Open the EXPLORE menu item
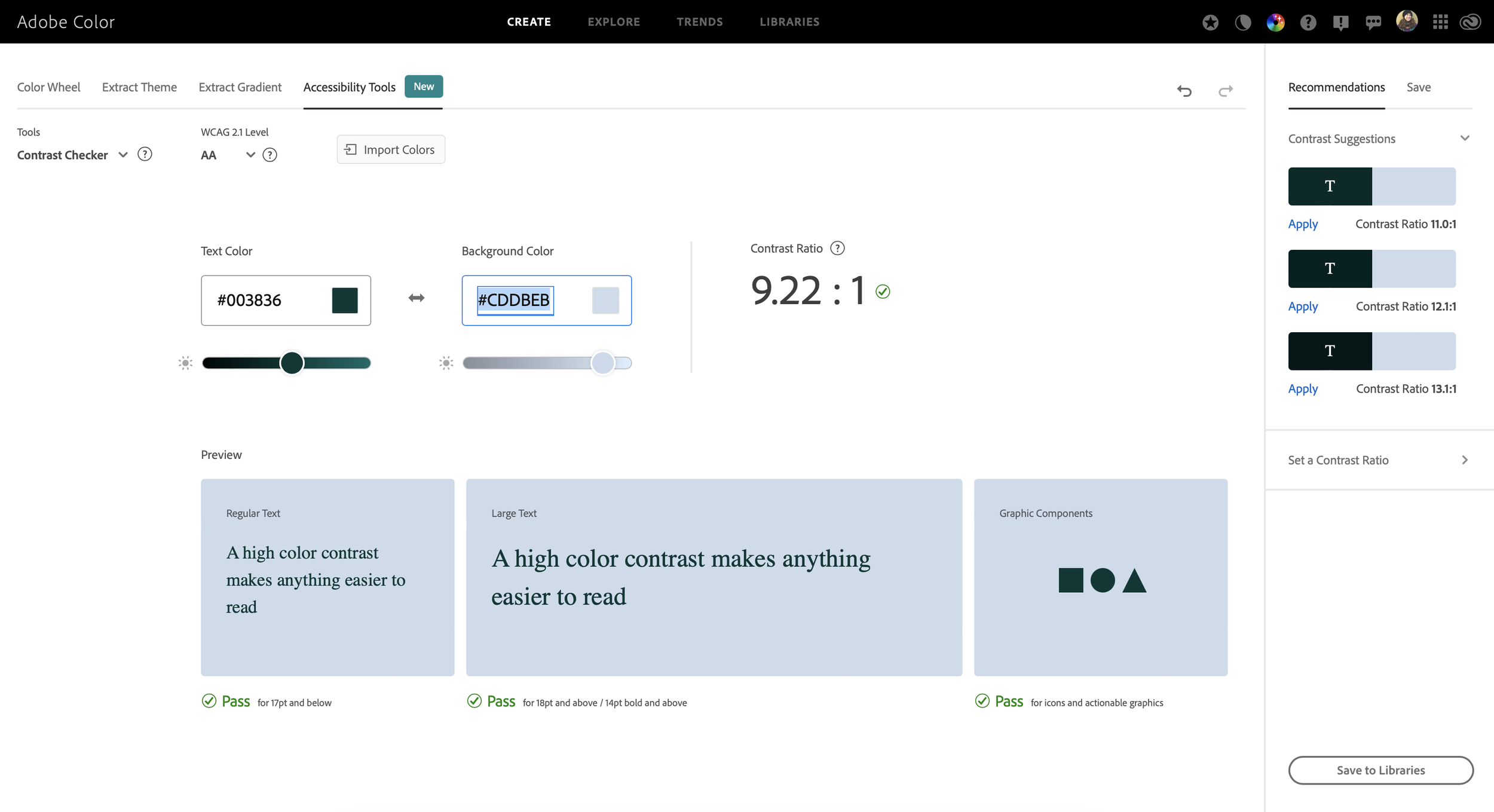The width and height of the screenshot is (1494, 812). pyautogui.click(x=614, y=22)
